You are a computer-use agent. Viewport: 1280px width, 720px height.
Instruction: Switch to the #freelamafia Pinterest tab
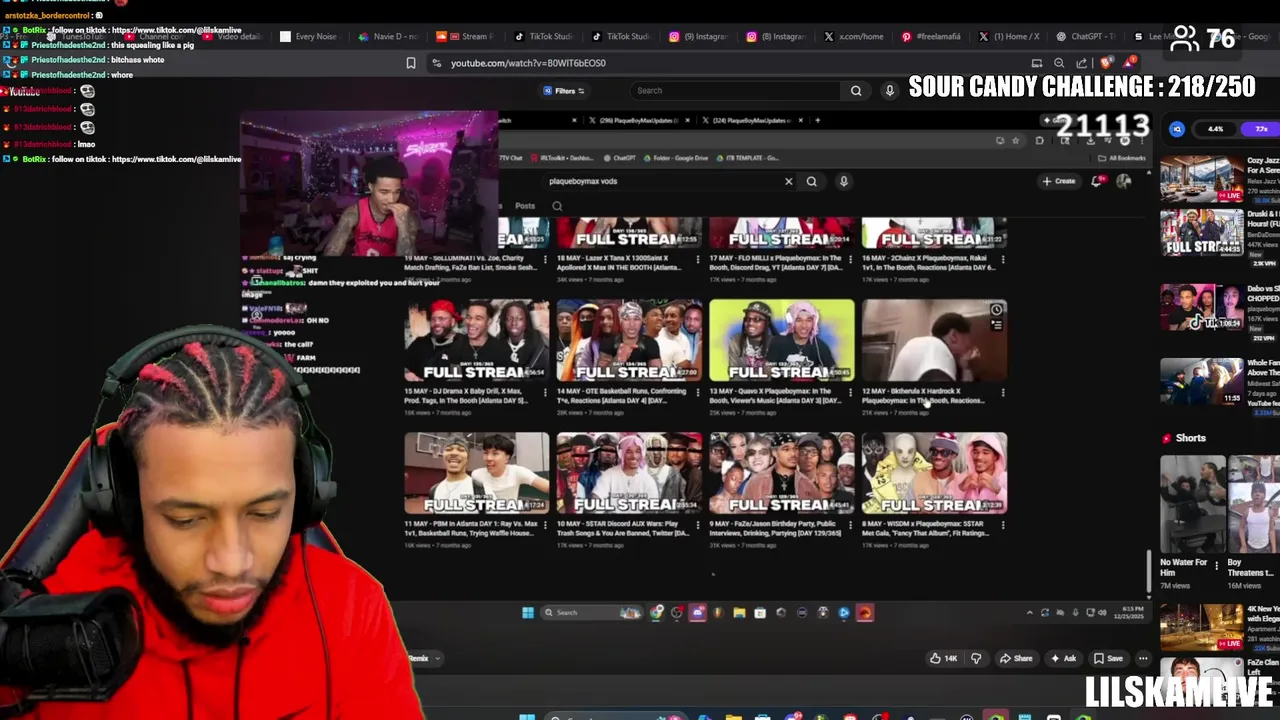[x=934, y=37]
